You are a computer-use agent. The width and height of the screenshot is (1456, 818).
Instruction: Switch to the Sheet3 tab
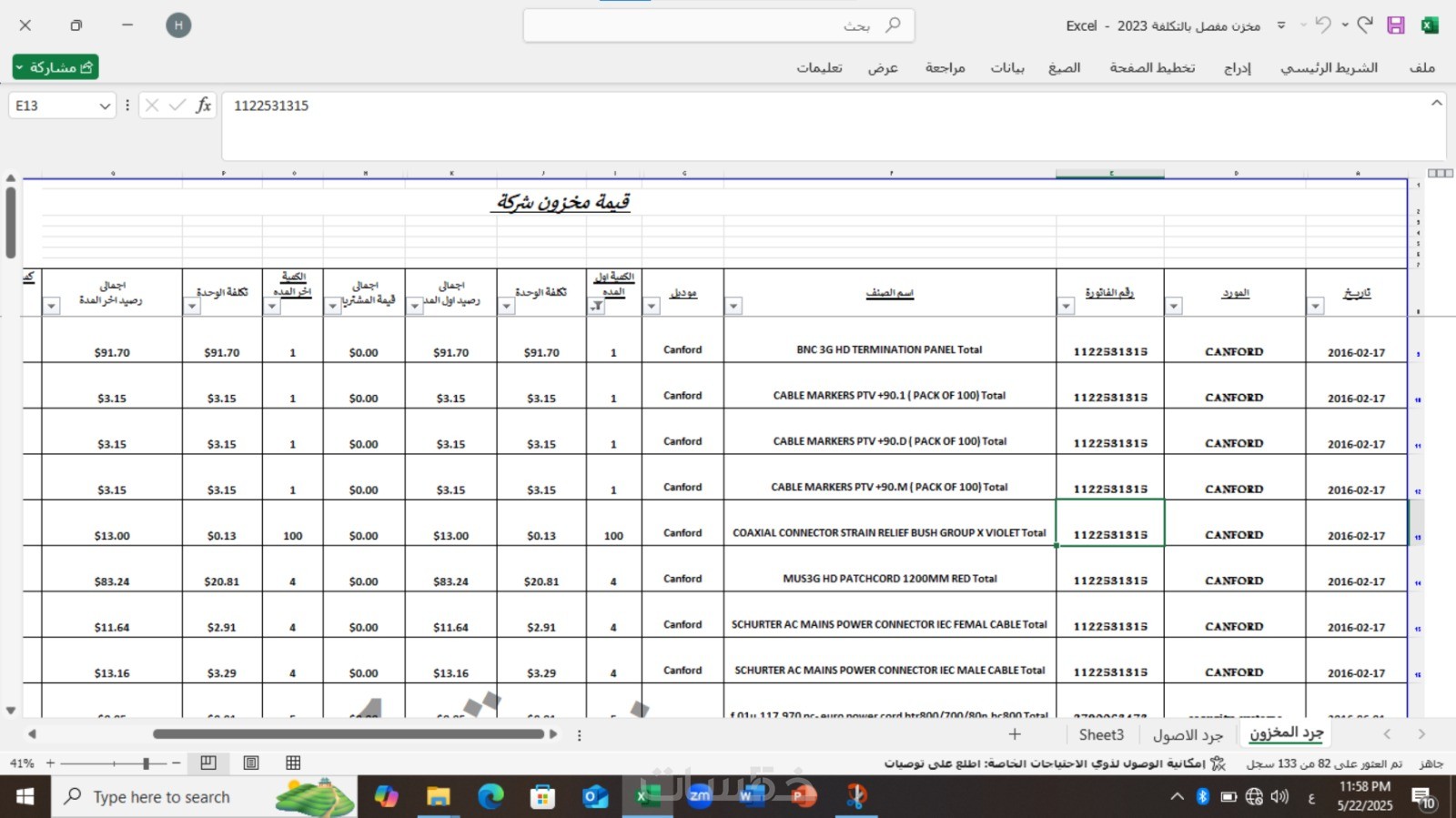pyautogui.click(x=1101, y=735)
